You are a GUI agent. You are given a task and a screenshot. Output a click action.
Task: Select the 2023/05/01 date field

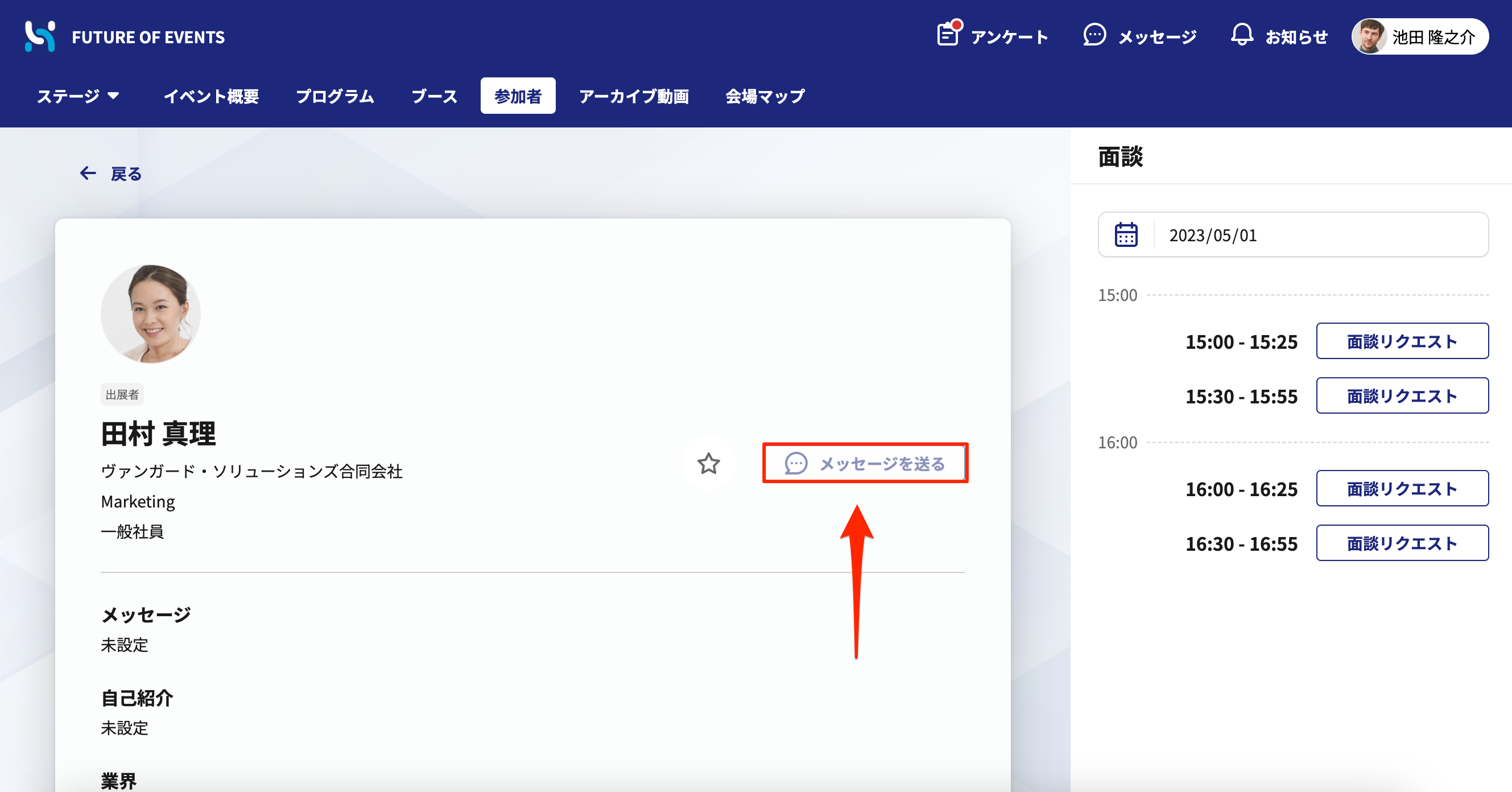tap(1293, 235)
